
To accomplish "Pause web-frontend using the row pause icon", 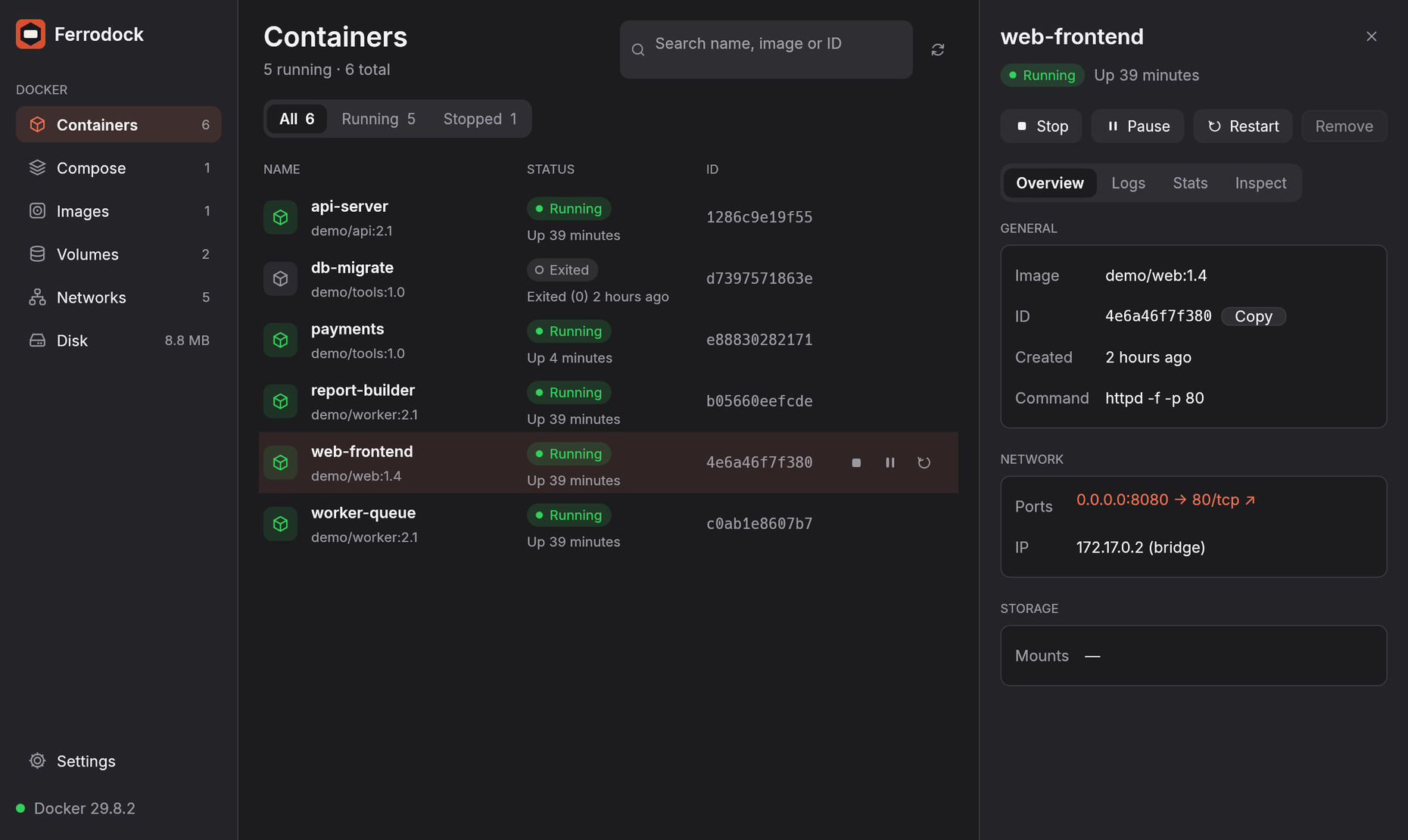I will tap(890, 462).
